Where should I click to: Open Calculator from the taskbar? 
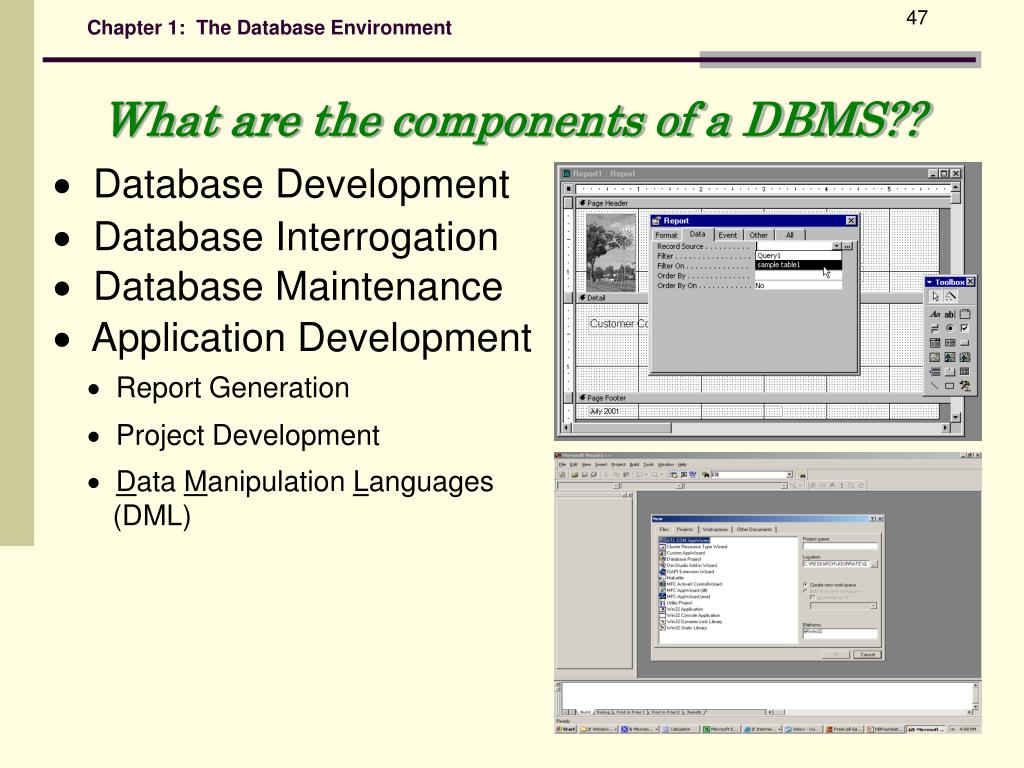(679, 729)
